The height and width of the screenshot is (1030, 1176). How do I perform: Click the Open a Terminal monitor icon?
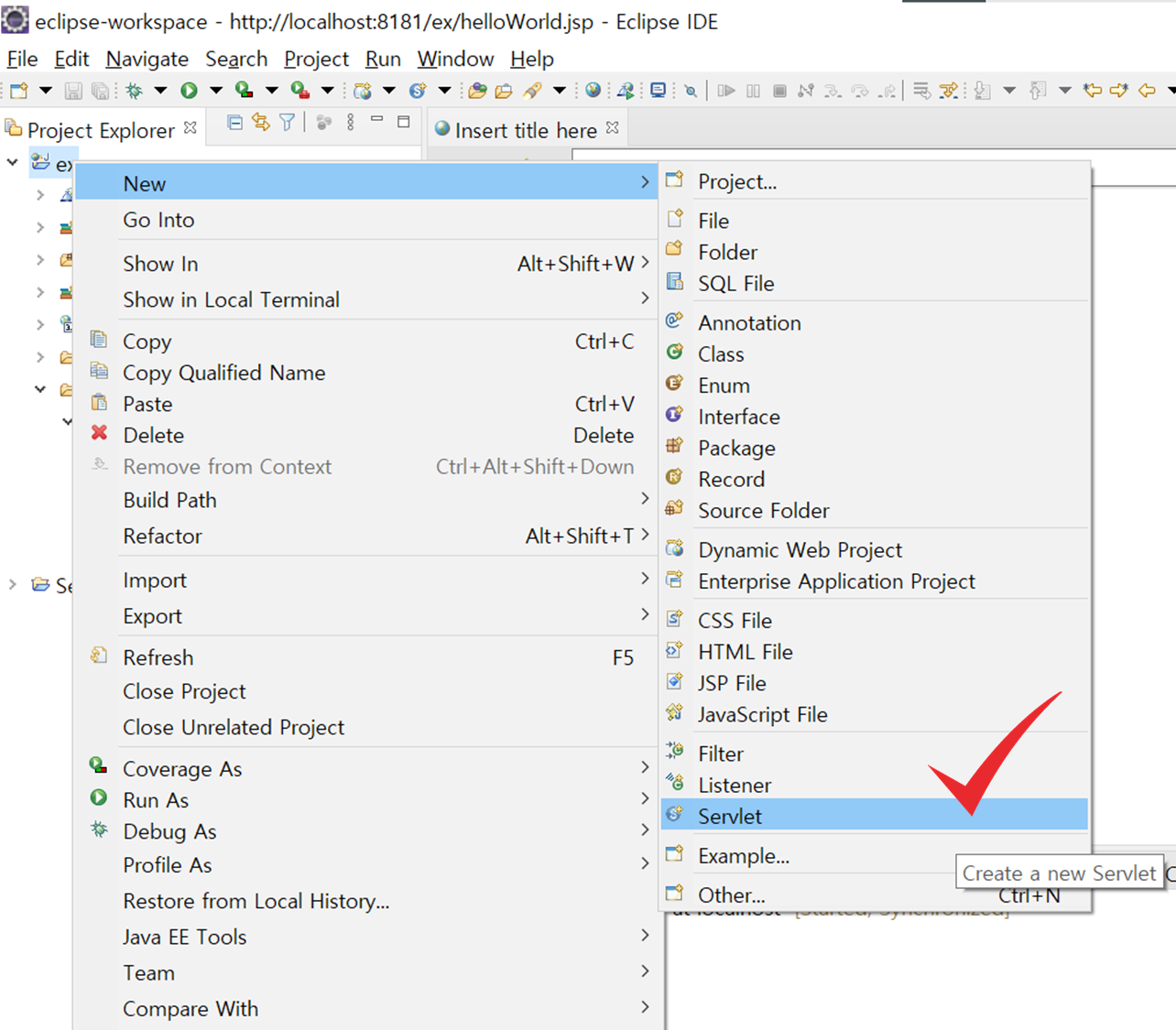(658, 91)
